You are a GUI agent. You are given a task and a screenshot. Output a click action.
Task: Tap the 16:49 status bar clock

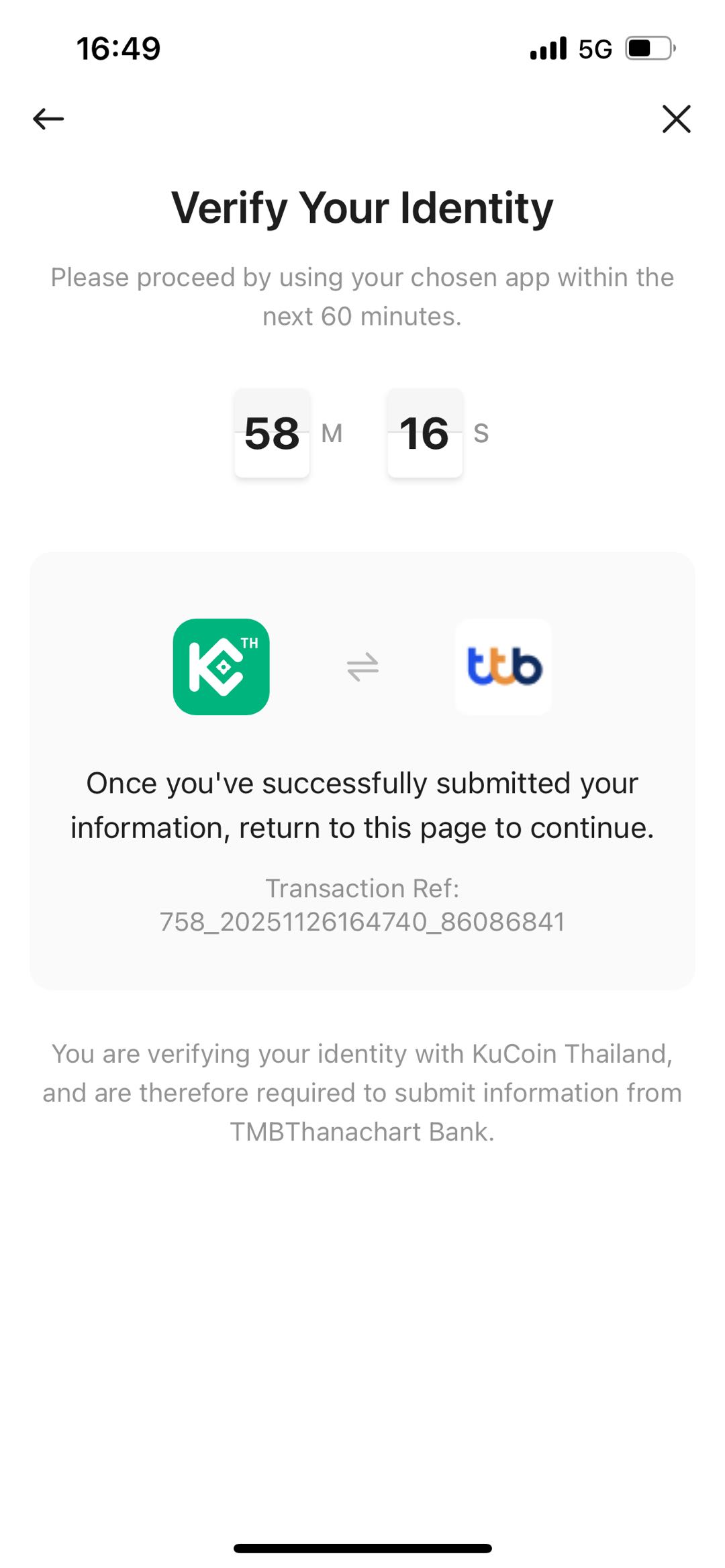tap(118, 48)
